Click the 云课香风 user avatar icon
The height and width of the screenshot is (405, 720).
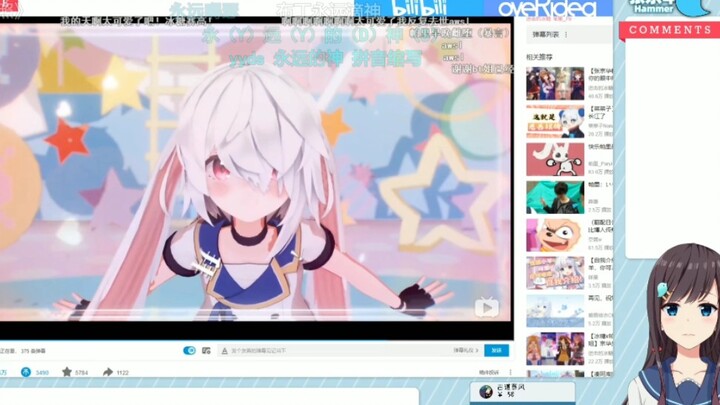tap(485, 391)
